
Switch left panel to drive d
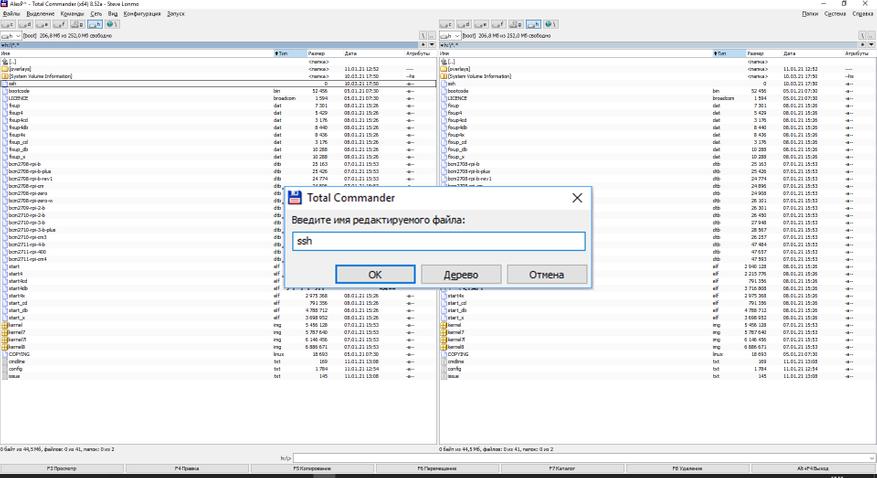(x=26, y=25)
